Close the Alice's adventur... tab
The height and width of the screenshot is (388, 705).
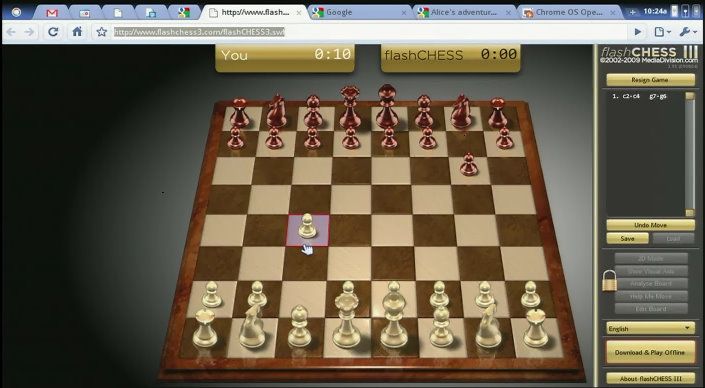tap(509, 13)
